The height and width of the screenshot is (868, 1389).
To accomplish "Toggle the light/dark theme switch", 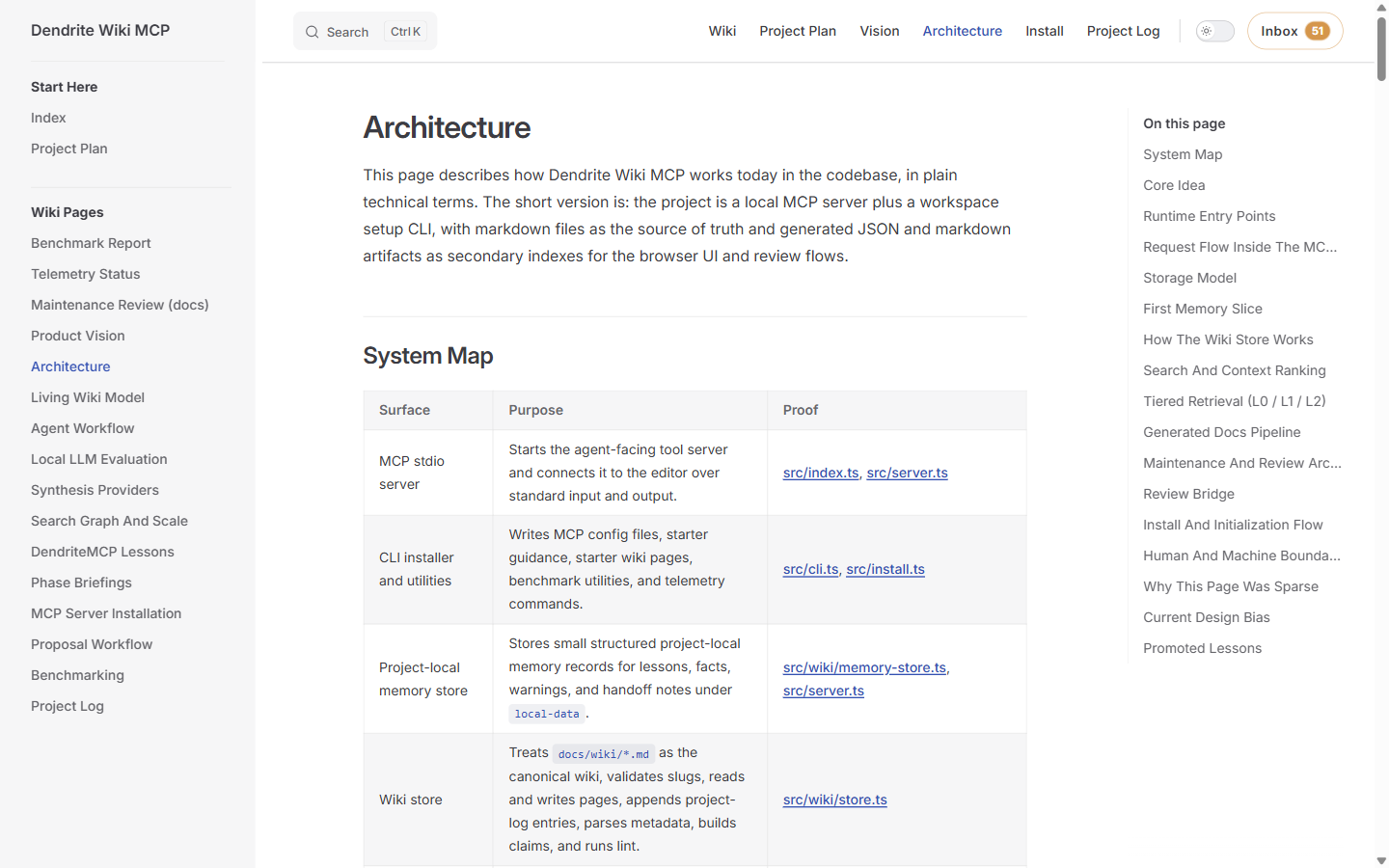I will tap(1214, 31).
